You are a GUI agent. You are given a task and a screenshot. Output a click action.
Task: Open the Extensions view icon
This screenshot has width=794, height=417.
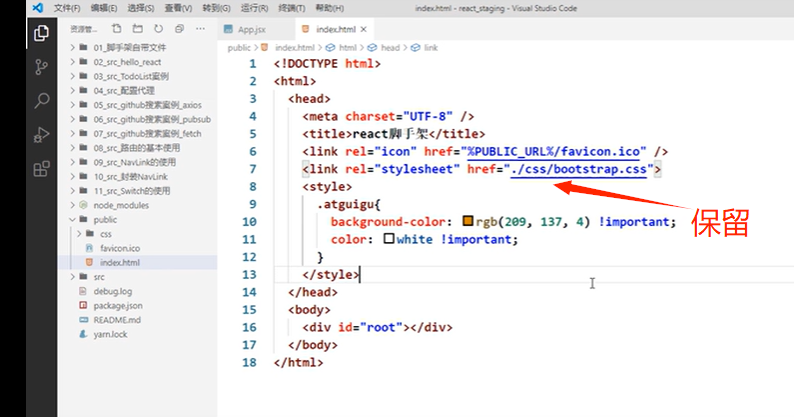(x=42, y=168)
